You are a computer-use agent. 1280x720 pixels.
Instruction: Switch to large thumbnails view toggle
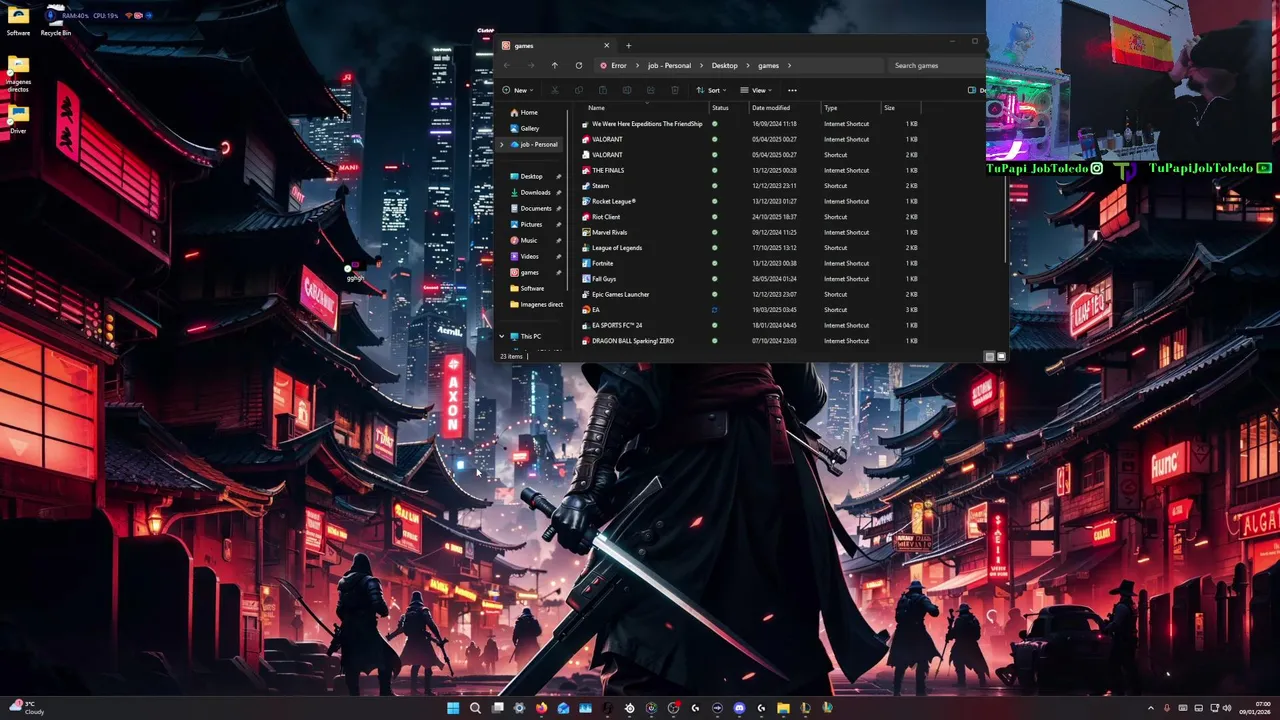click(1001, 357)
